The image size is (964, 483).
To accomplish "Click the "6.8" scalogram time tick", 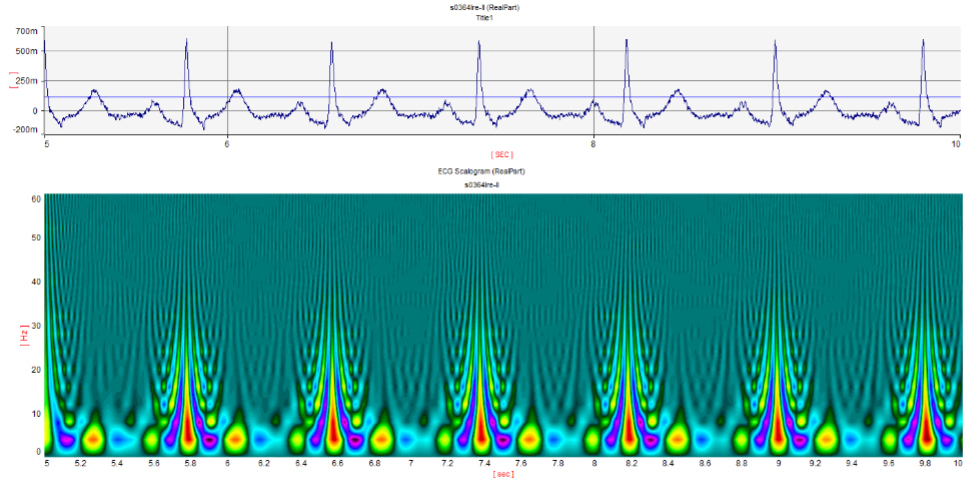I will click(374, 463).
